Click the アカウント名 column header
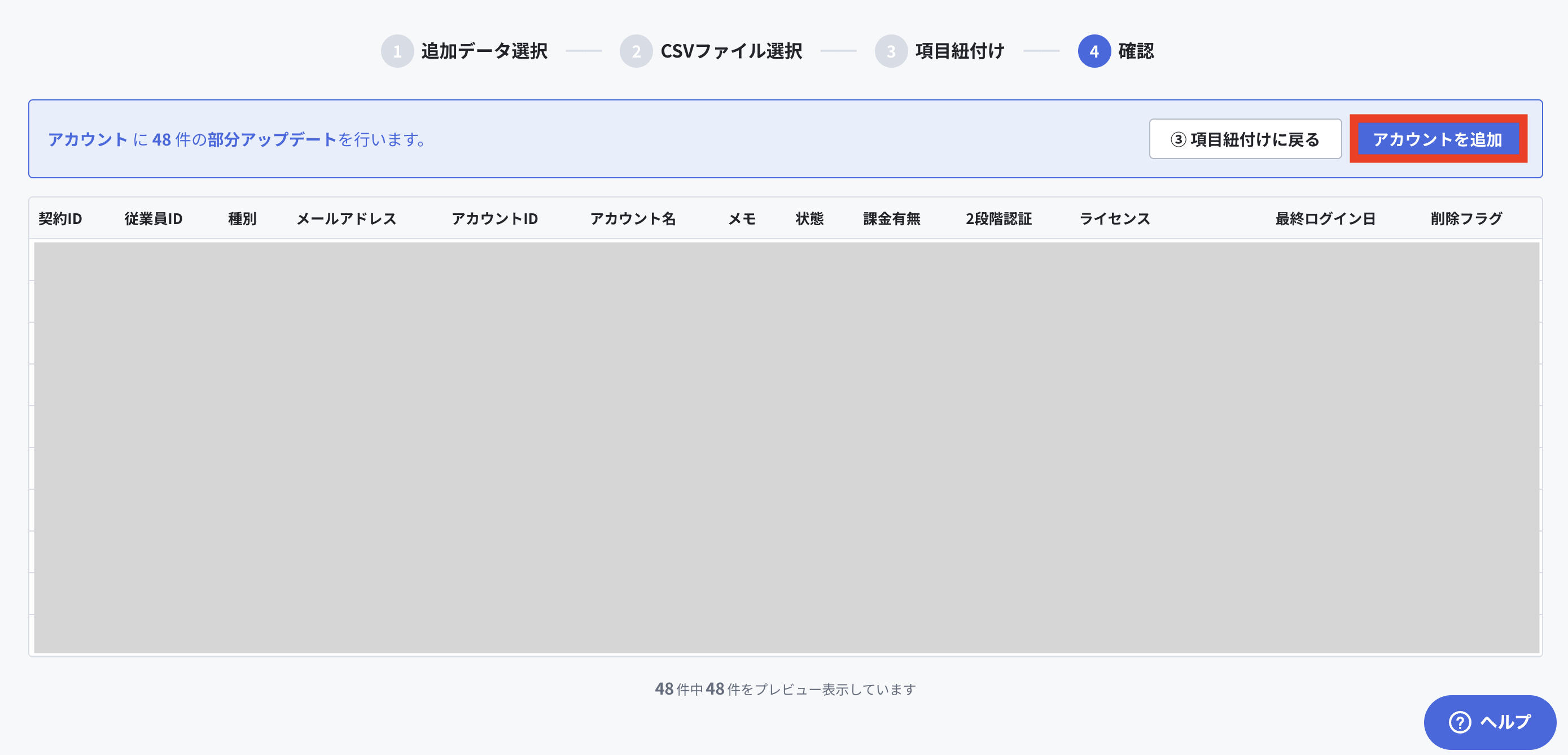1568x755 pixels. coord(633,218)
